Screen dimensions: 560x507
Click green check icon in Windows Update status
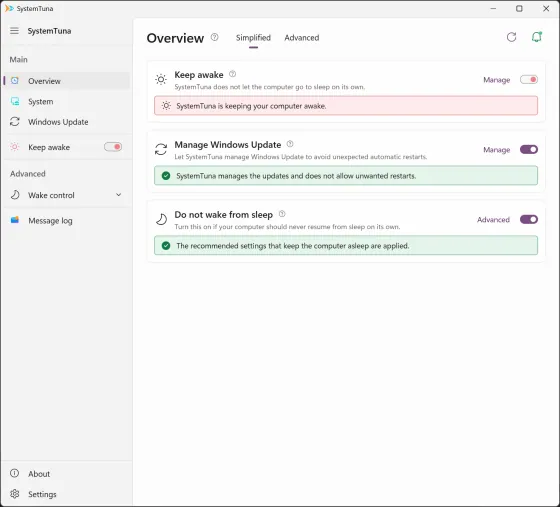(166, 175)
